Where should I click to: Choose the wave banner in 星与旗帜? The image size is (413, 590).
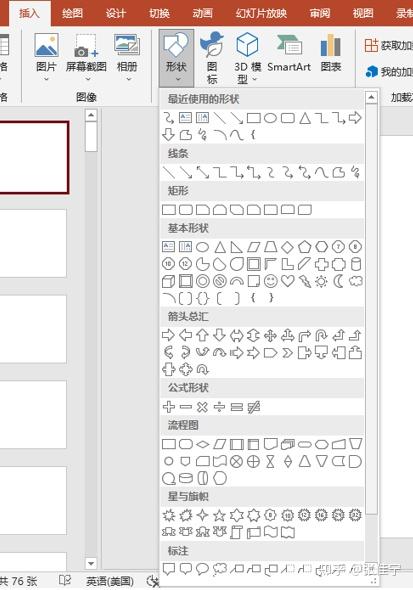click(270, 532)
